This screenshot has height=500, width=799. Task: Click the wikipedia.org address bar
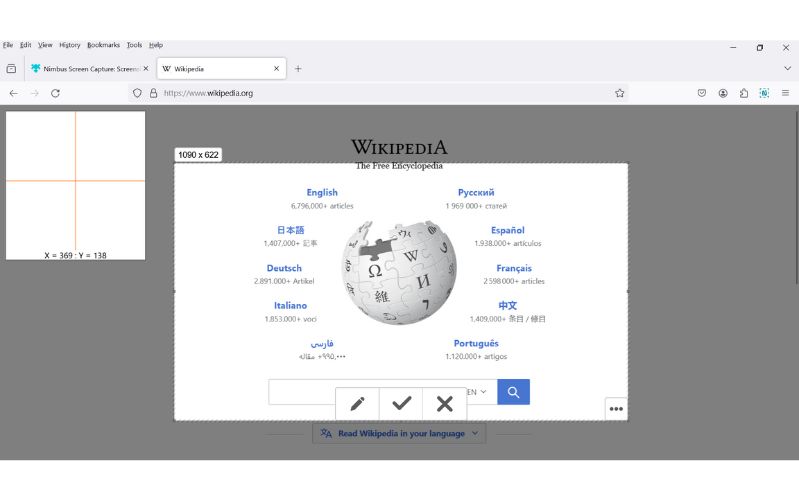[x=377, y=93]
